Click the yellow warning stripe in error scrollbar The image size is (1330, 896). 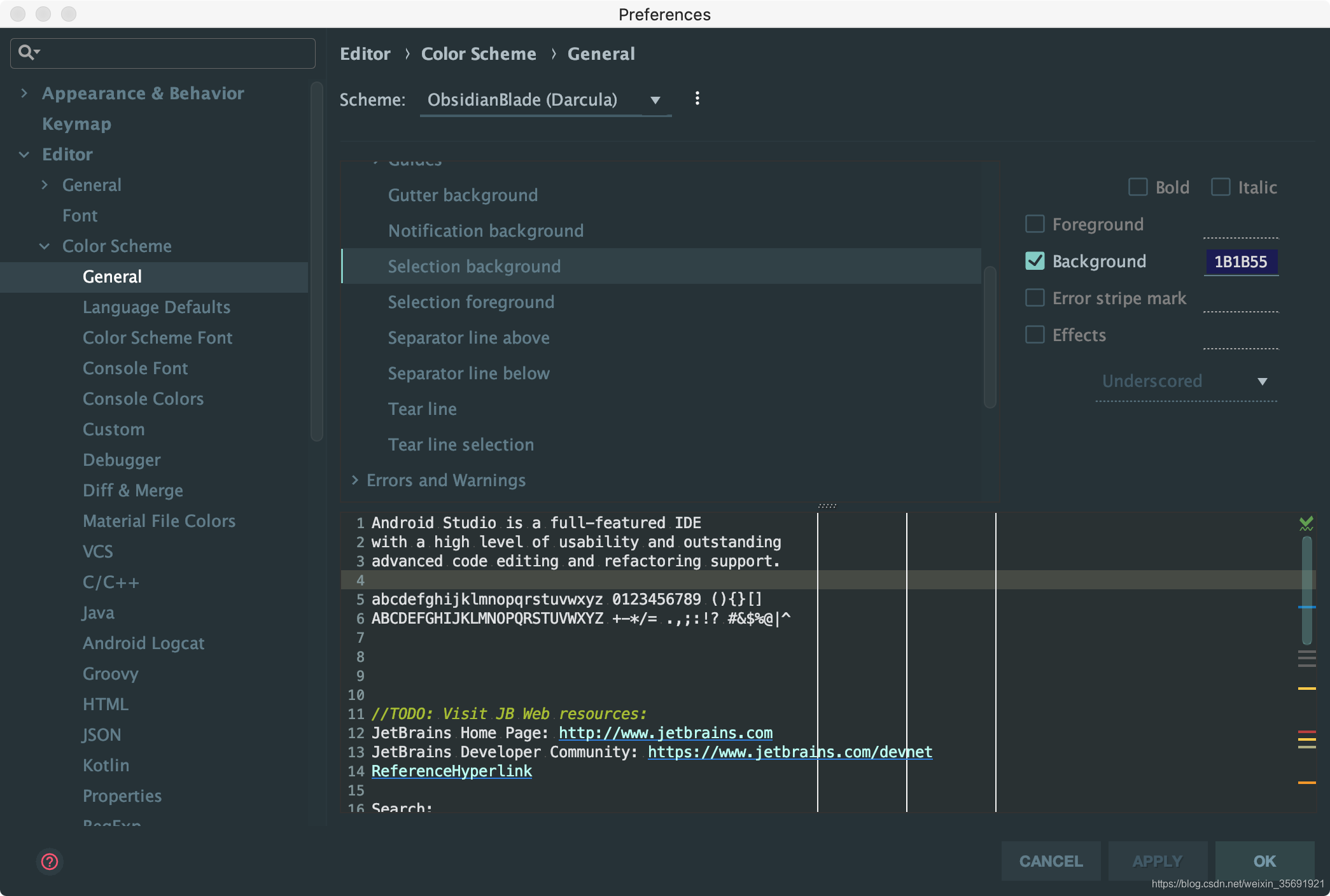(x=1308, y=689)
